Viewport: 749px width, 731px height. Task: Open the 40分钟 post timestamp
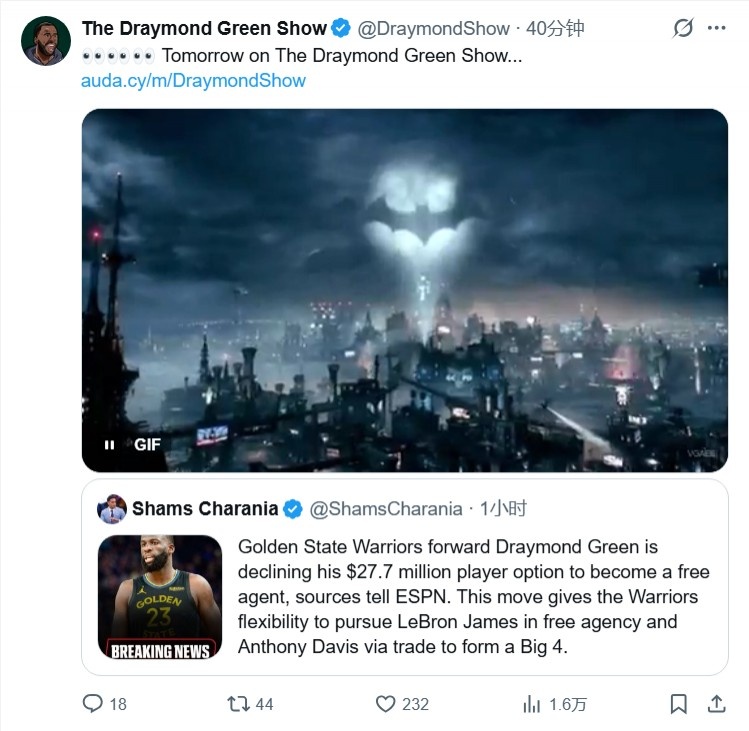(x=555, y=29)
